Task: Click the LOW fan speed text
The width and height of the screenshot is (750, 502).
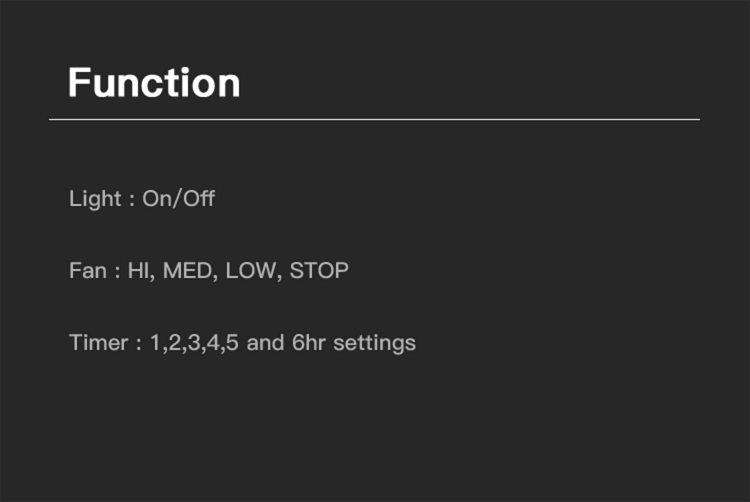Action: coord(253,271)
